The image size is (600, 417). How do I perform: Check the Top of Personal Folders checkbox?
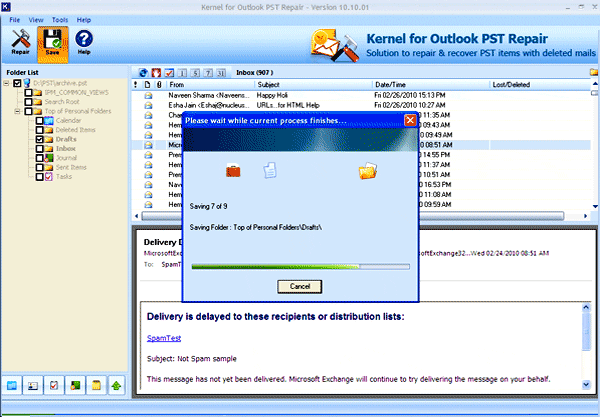(28, 111)
